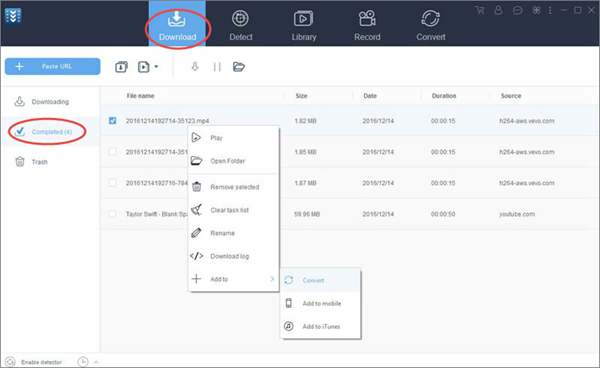Screen dimensions: 600x368
Task: Click the batch download icon
Action: pyautogui.click(x=121, y=67)
